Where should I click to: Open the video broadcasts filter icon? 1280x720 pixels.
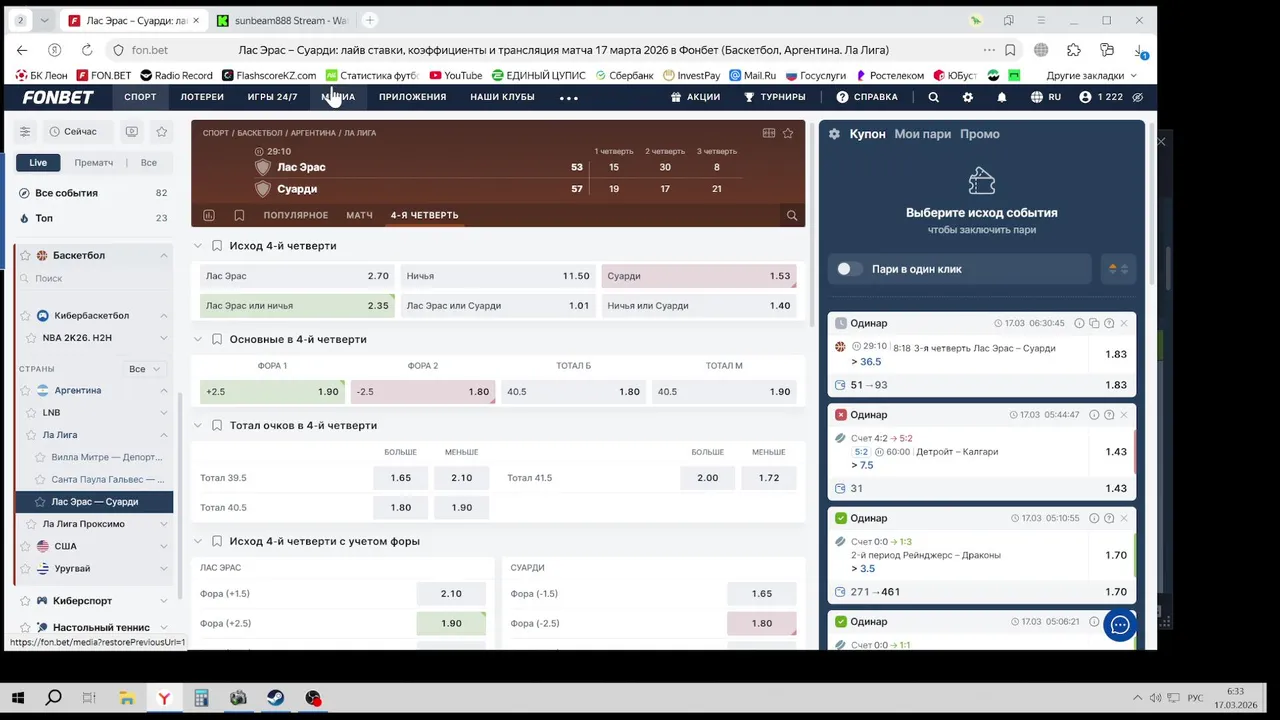pos(132,132)
